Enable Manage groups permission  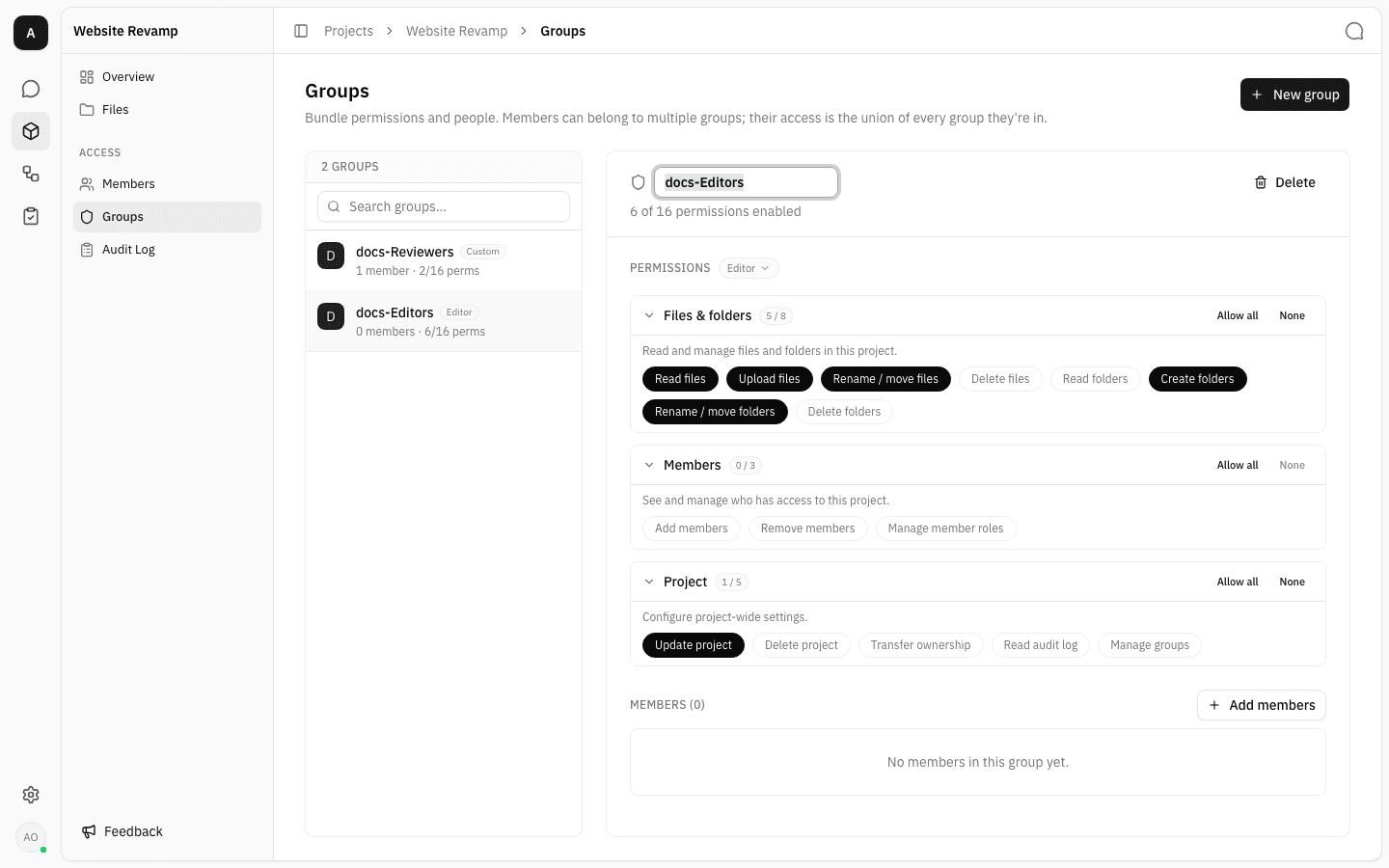[1150, 645]
